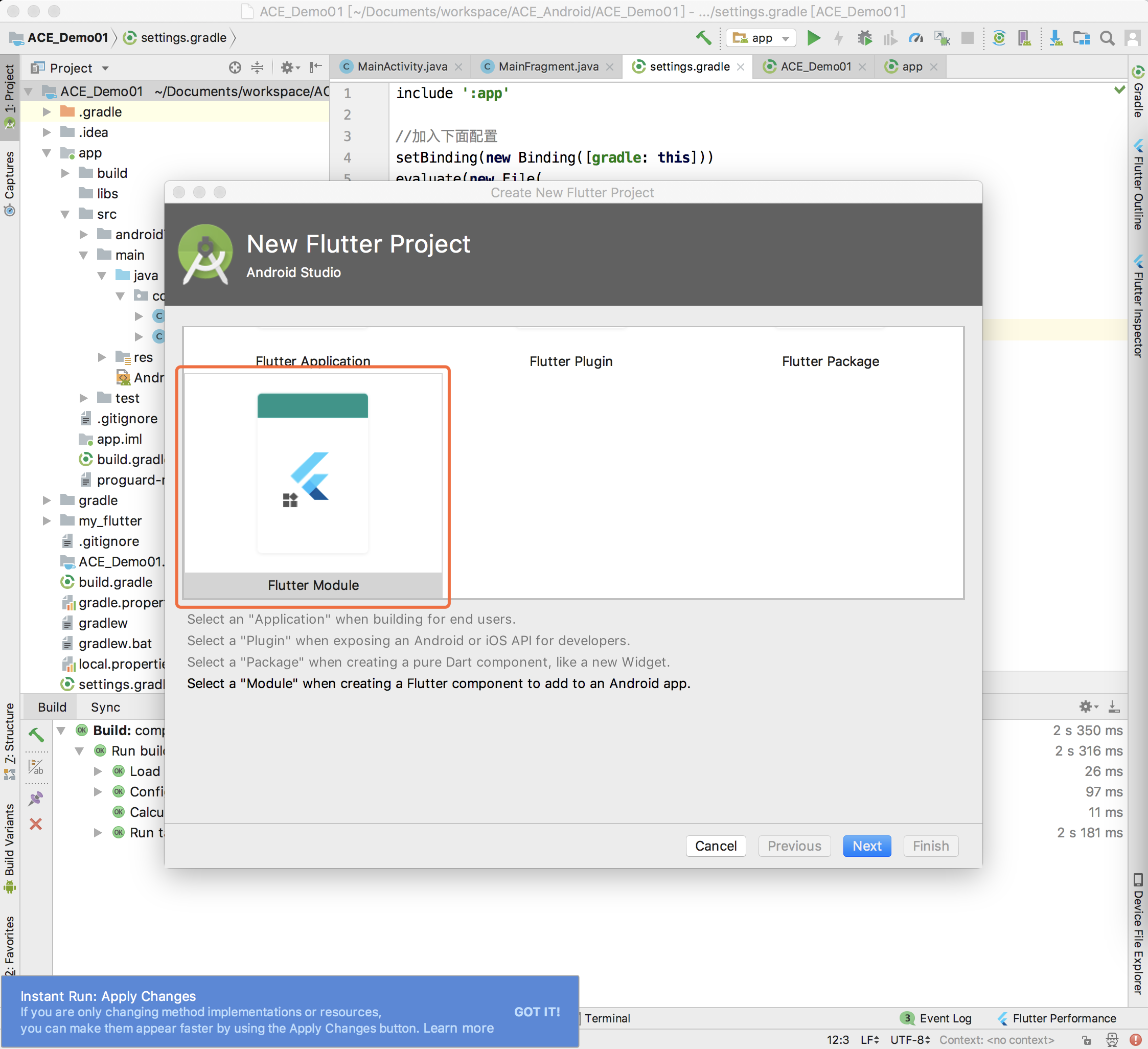Select the Flutter Module project type

point(313,484)
